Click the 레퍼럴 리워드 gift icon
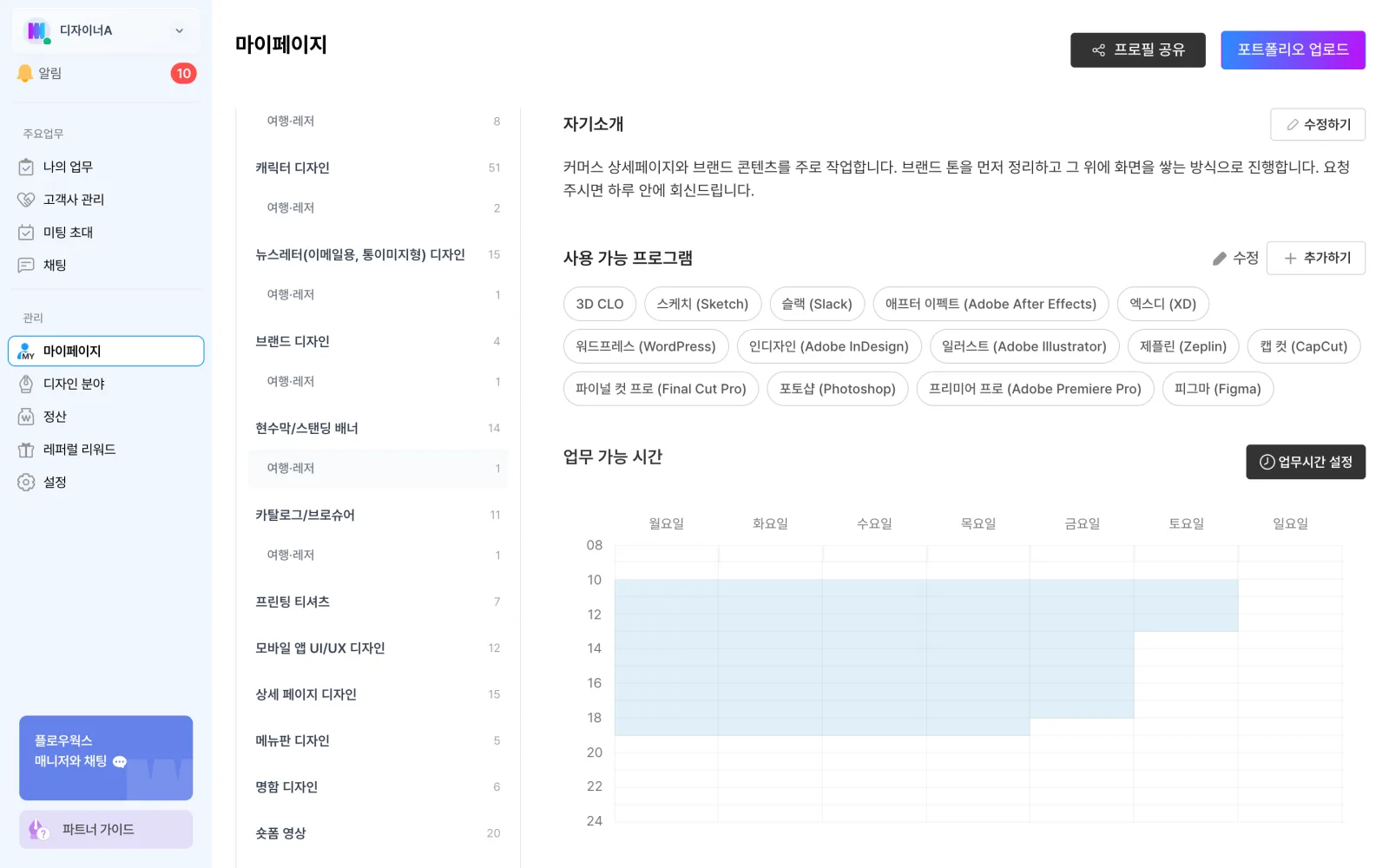 point(26,450)
